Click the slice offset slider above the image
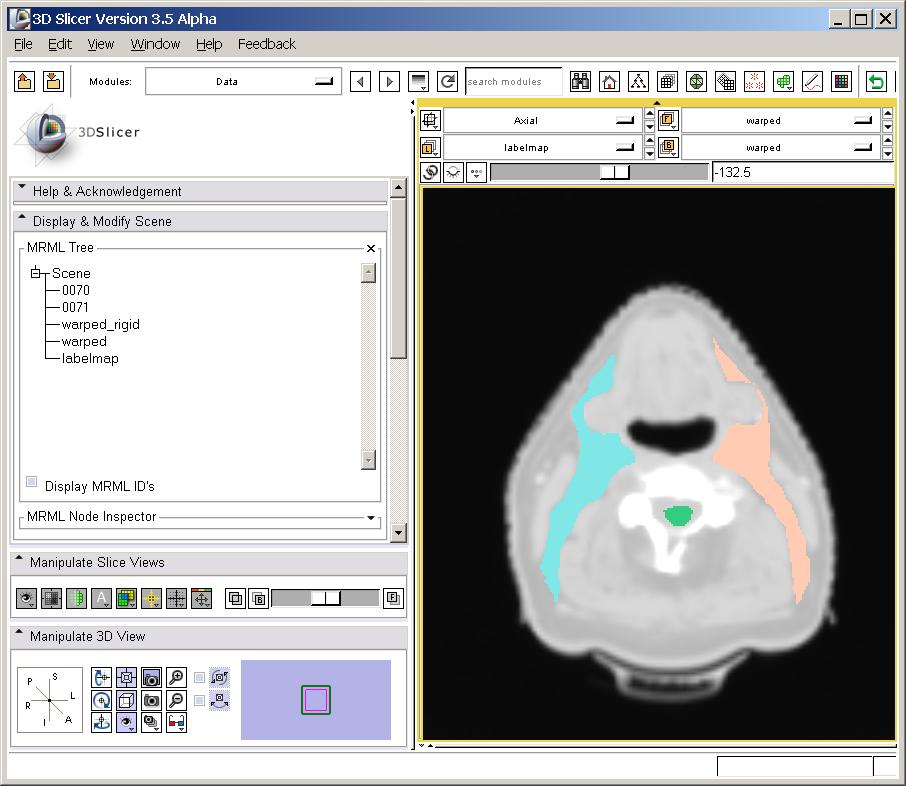The height and width of the screenshot is (786, 906). (614, 172)
